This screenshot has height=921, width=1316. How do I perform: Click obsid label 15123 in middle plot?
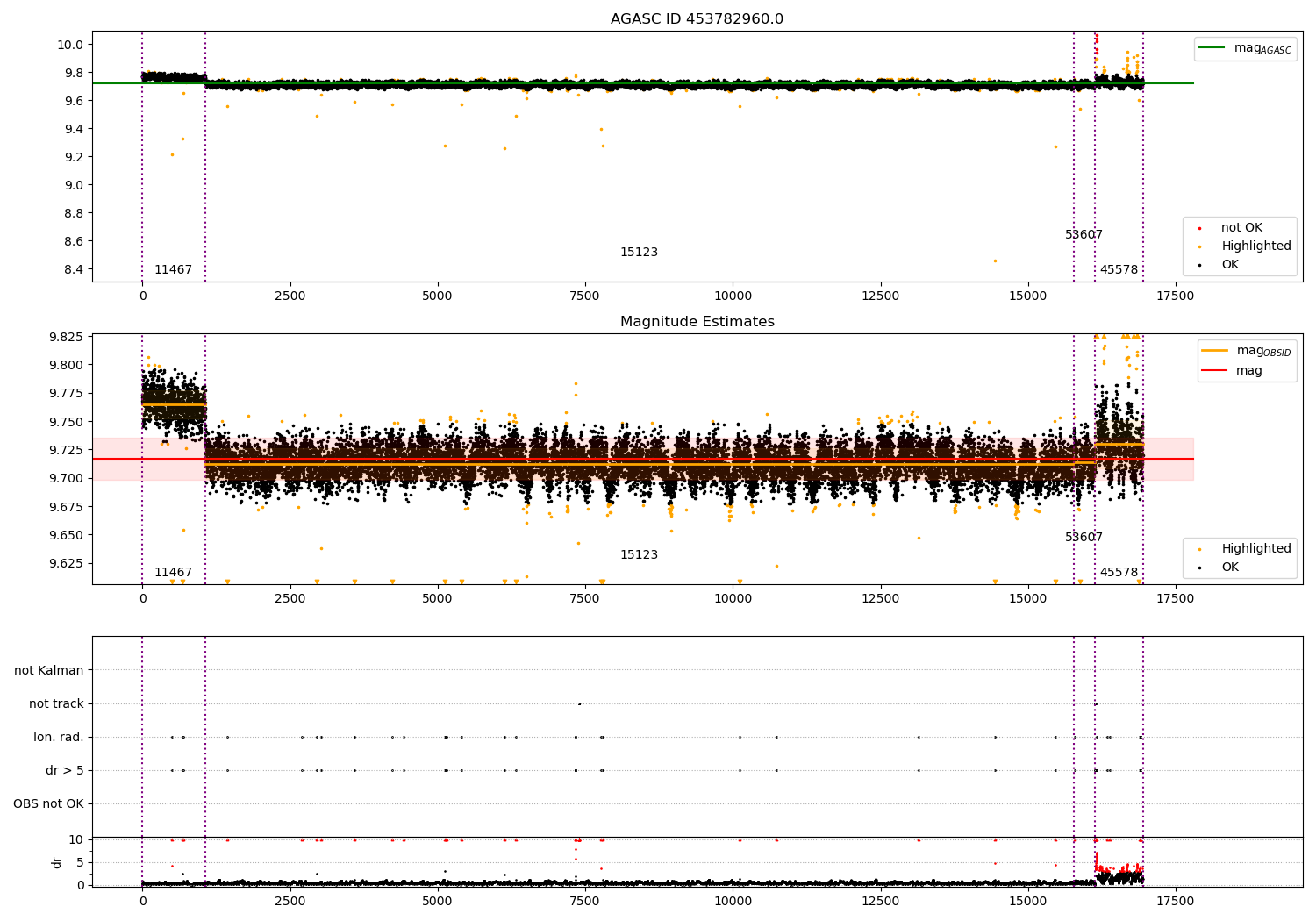click(639, 555)
